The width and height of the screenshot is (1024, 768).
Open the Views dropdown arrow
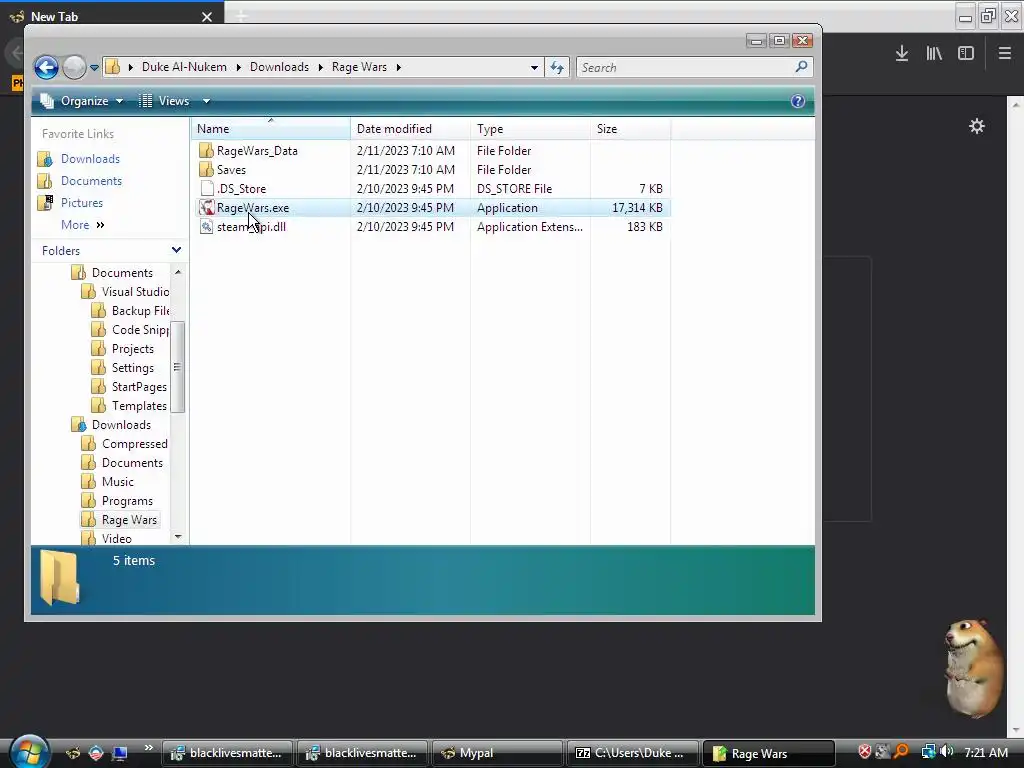point(206,101)
